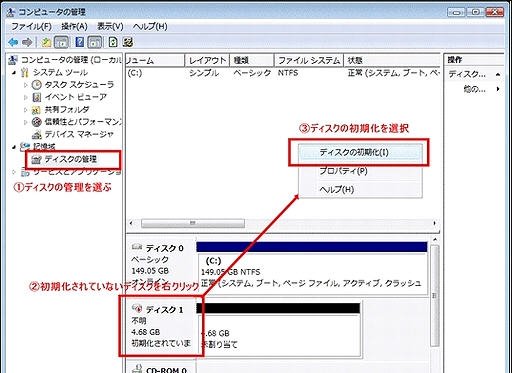Sort by ファイル システム column header
512x373 pixels.
point(309,60)
